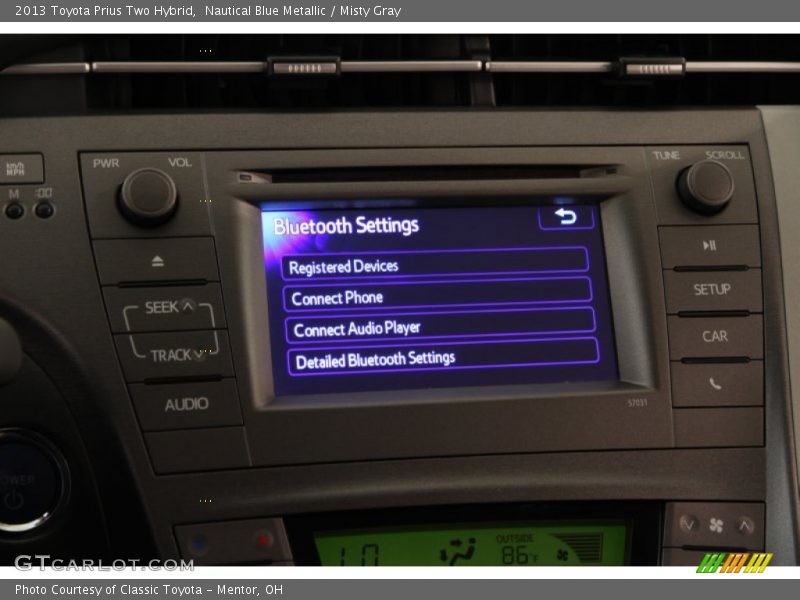
Task: Click the TUNE SCROLL knob
Action: [x=706, y=186]
